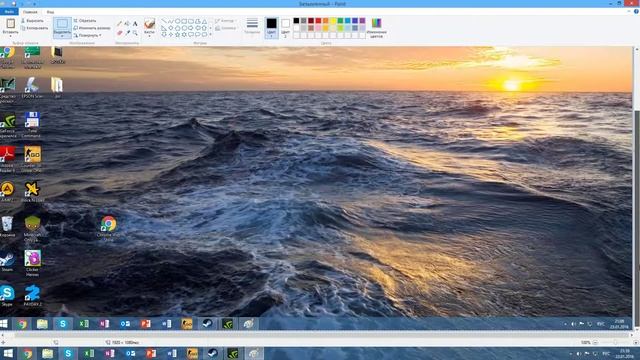Open the Thickness (Толщина) dropdown
The height and width of the screenshot is (360, 640).
[x=252, y=26]
